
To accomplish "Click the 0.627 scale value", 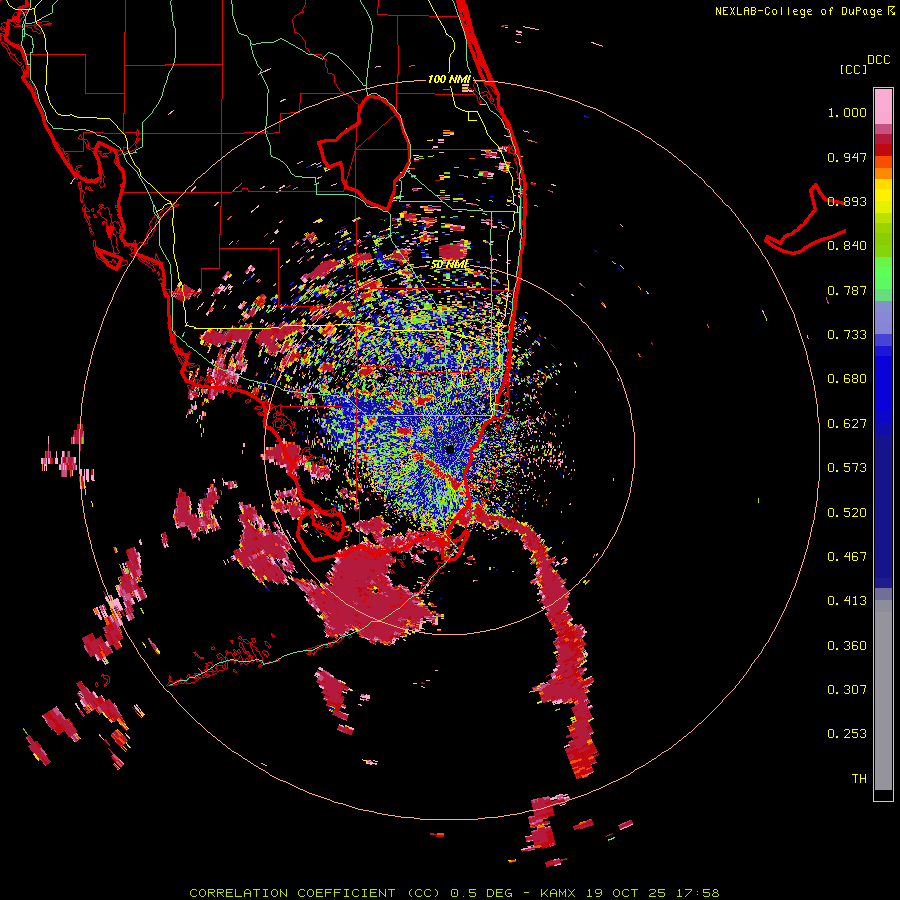I will (847, 424).
